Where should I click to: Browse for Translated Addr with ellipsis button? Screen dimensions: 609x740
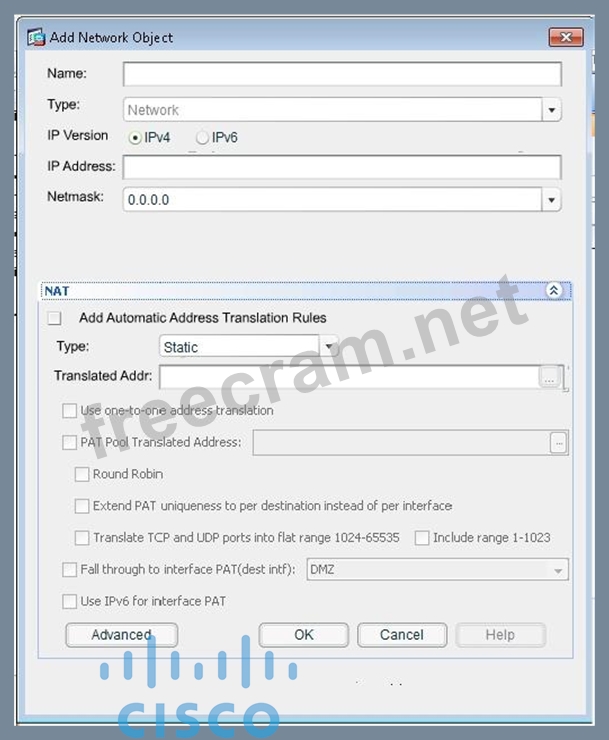[x=549, y=377]
